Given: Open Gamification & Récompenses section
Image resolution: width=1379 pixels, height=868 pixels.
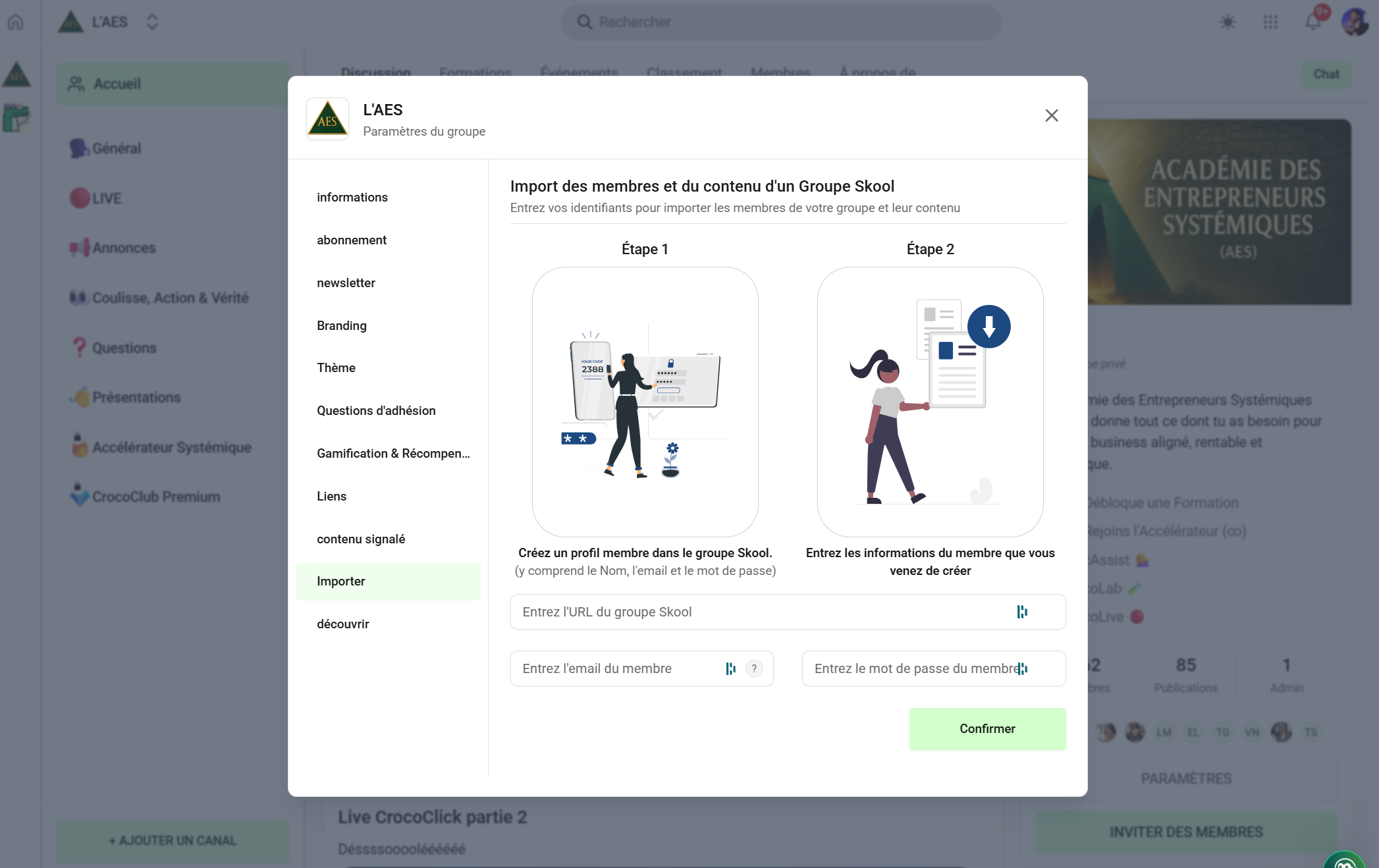Looking at the screenshot, I should (388, 454).
